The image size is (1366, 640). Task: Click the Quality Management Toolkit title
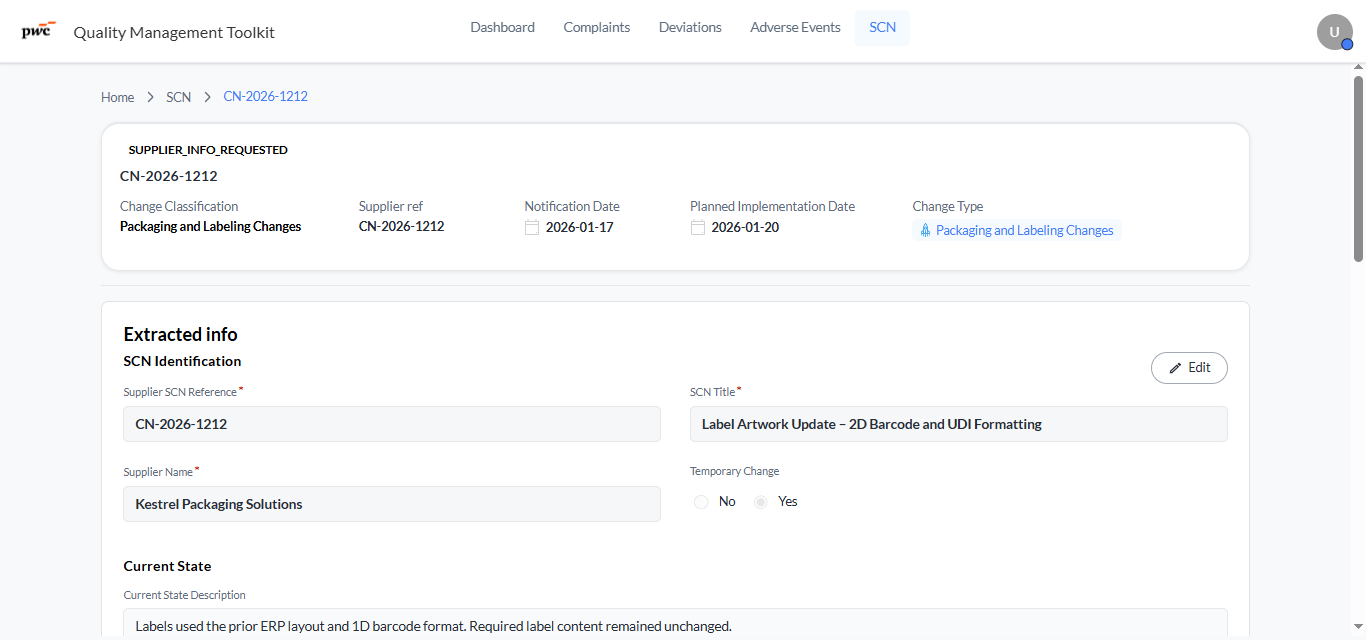pyautogui.click(x=174, y=33)
